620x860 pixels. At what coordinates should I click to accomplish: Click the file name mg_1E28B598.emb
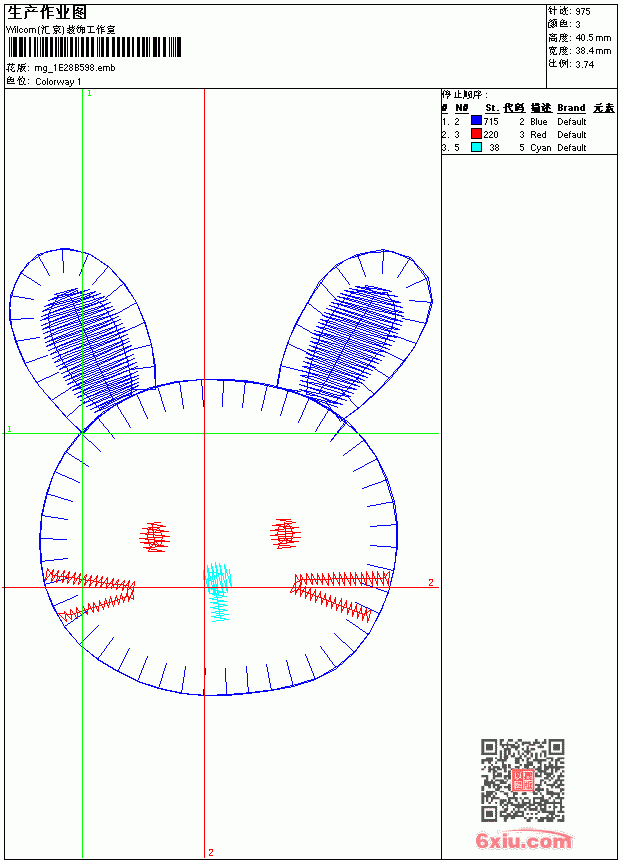click(x=75, y=68)
